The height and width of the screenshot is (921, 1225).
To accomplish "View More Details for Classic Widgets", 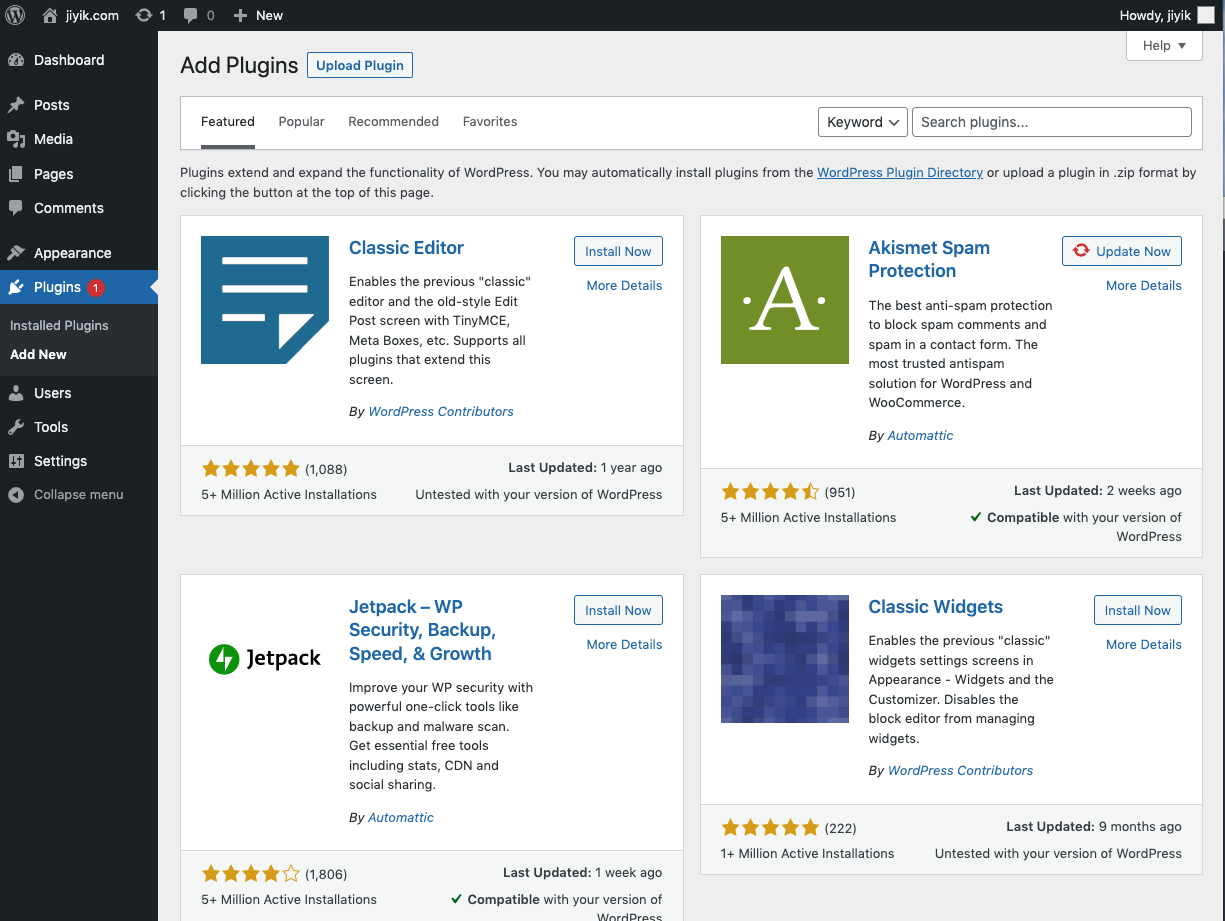I will tap(1144, 644).
